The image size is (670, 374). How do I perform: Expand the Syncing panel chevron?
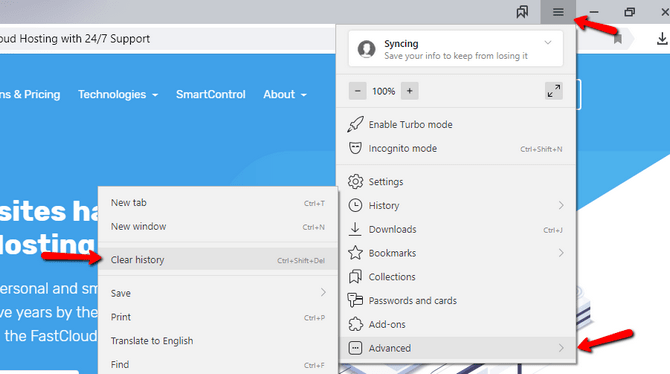548,43
